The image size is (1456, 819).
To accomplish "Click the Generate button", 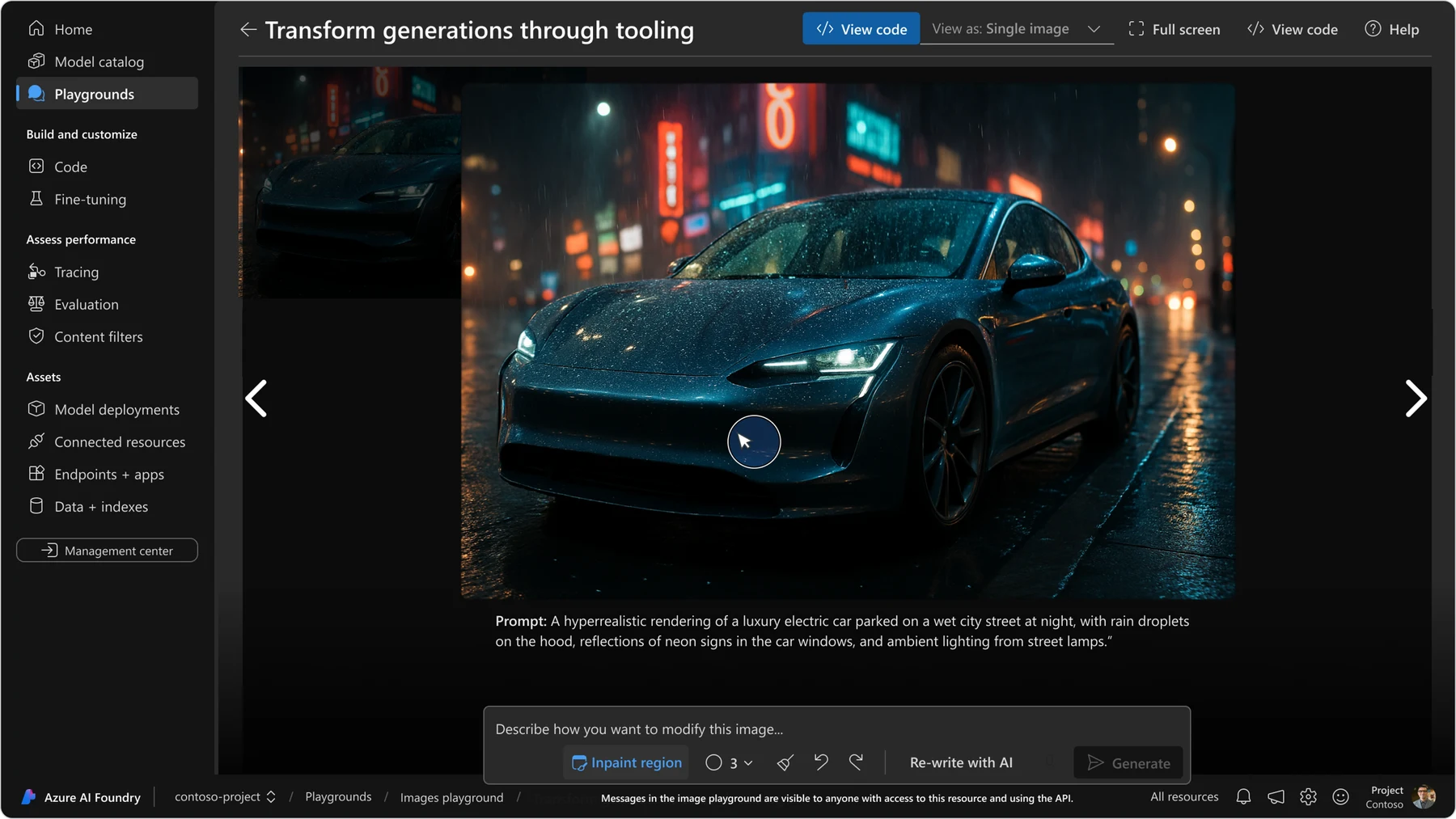I will tap(1128, 763).
